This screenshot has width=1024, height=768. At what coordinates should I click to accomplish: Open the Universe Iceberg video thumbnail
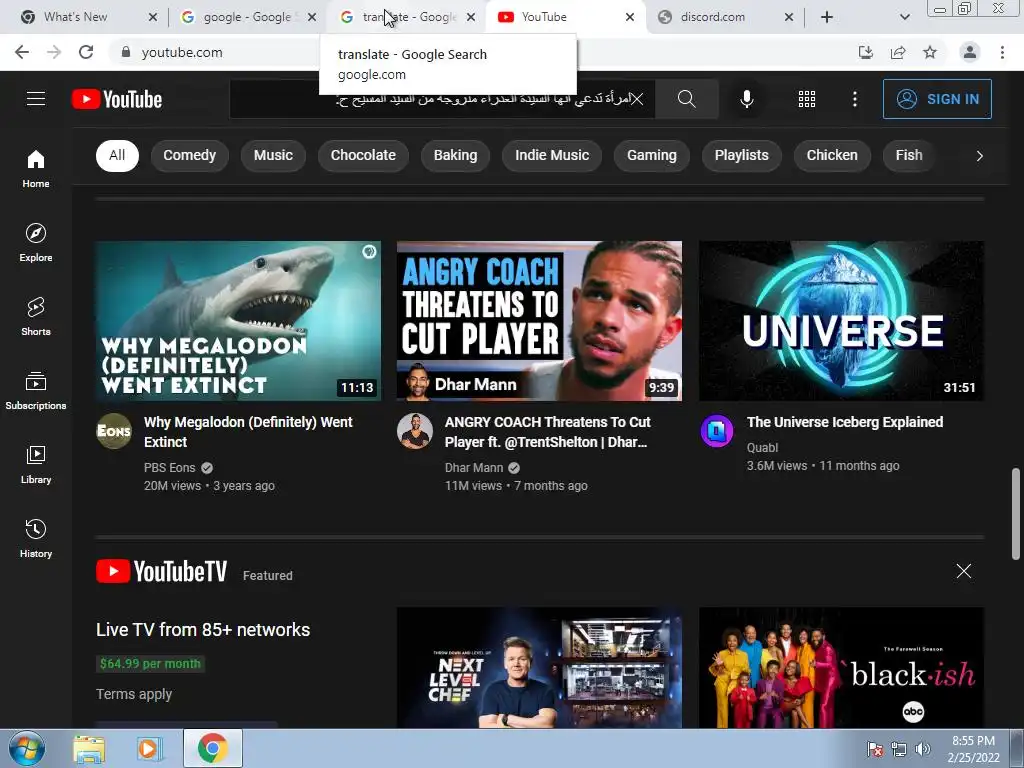841,321
